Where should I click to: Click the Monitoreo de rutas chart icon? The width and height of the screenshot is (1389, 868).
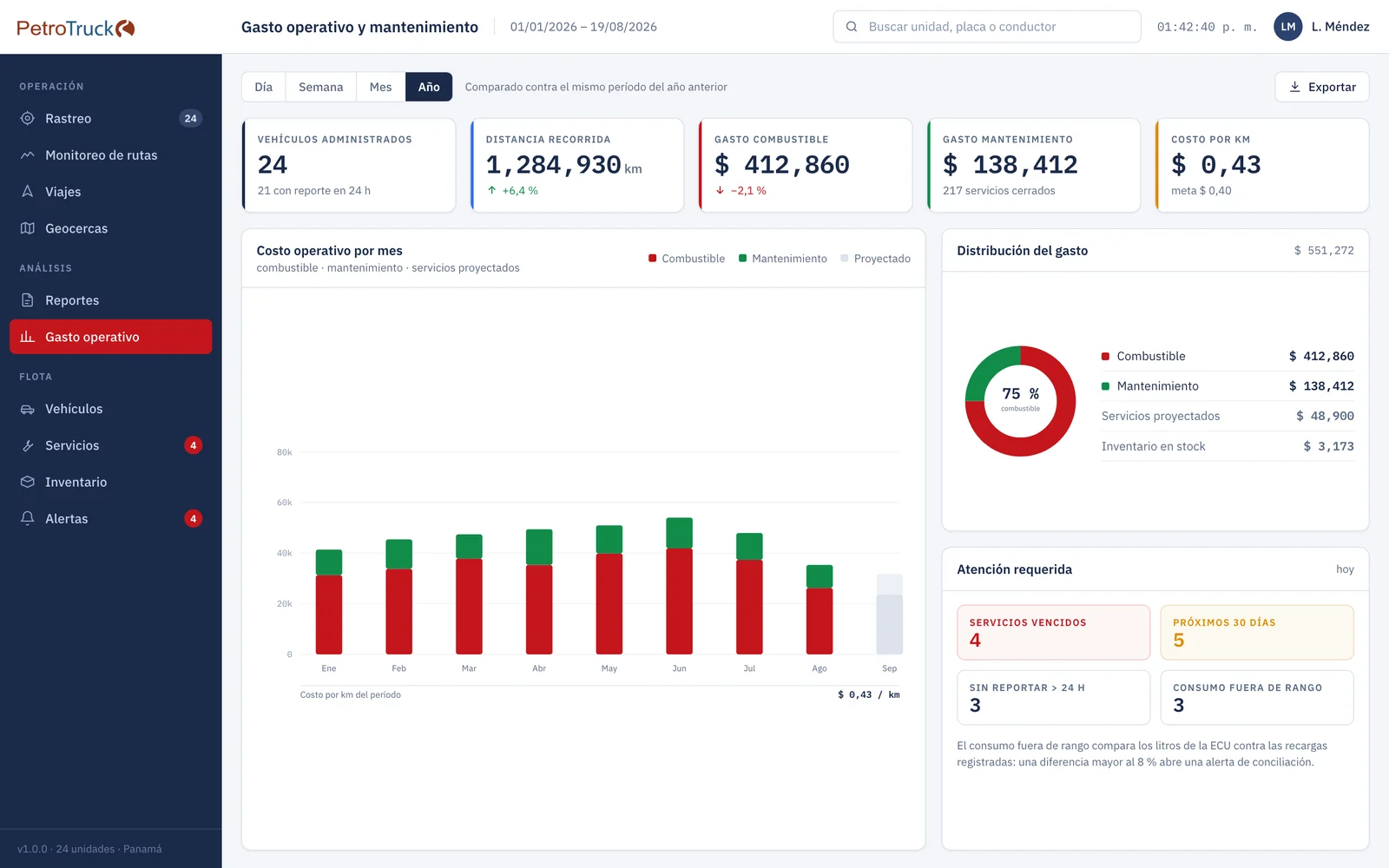coord(28,155)
